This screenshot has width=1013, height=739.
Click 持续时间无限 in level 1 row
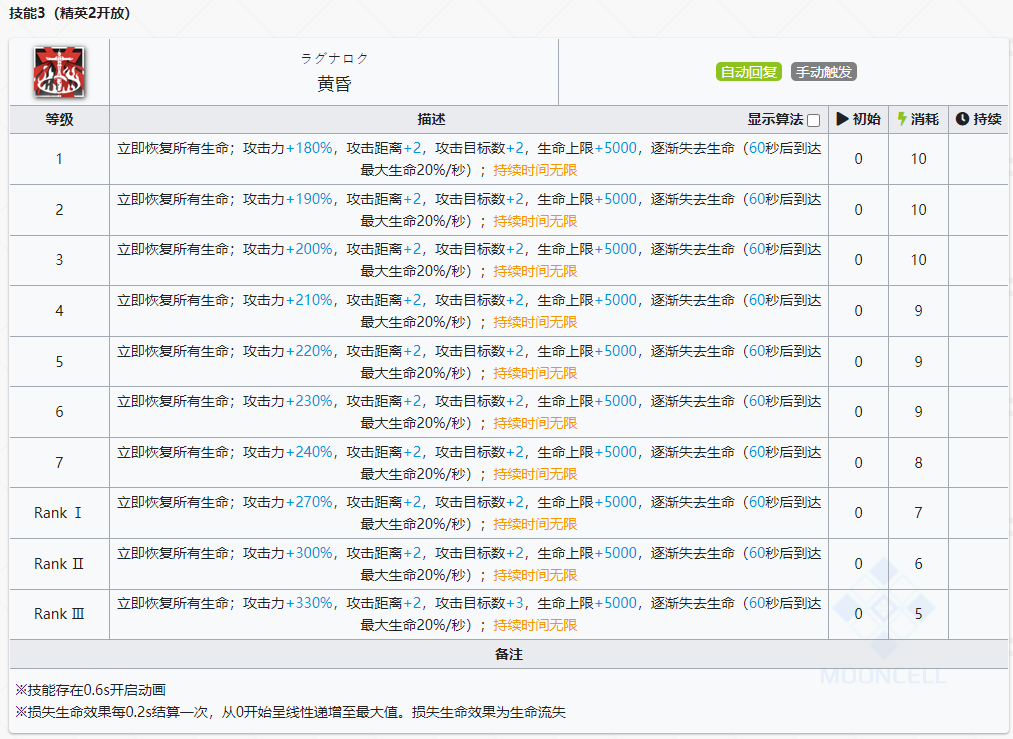[x=535, y=170]
